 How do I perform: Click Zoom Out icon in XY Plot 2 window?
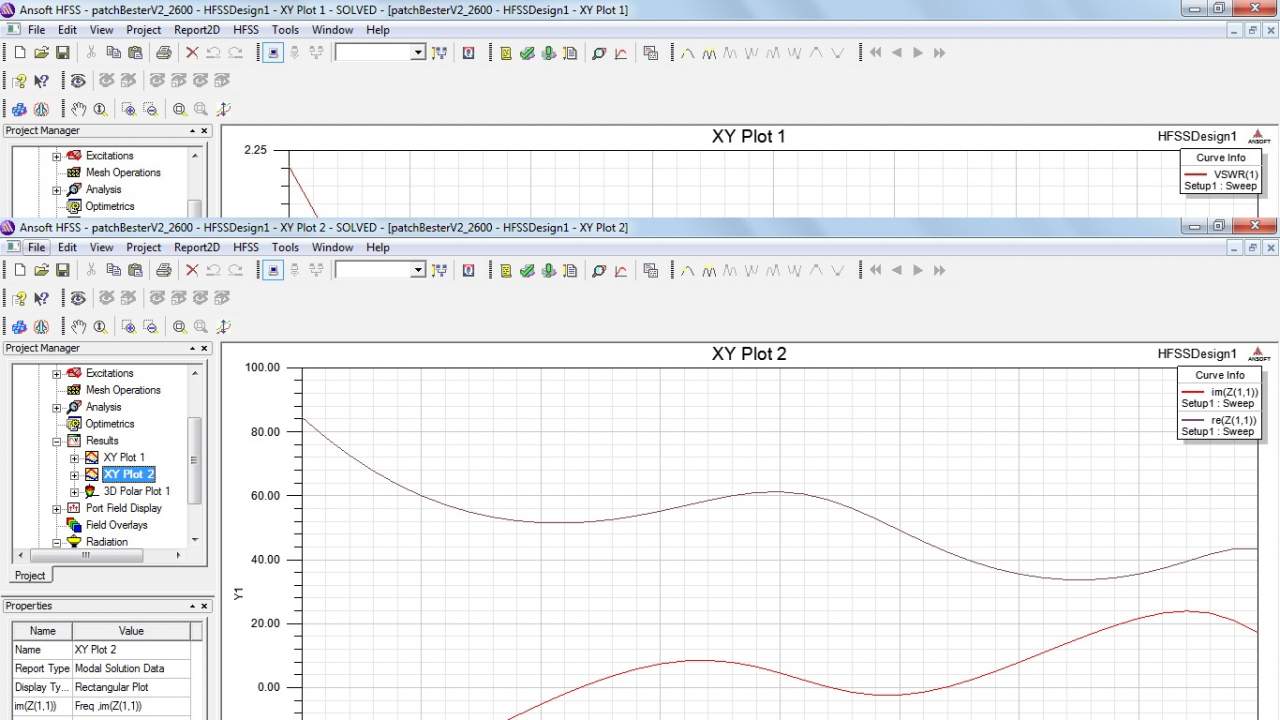click(150, 326)
